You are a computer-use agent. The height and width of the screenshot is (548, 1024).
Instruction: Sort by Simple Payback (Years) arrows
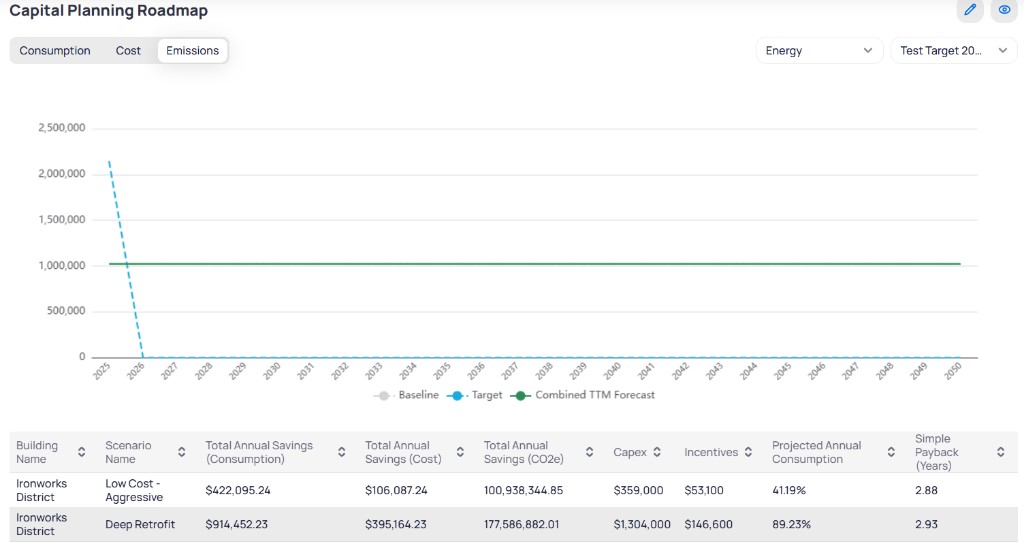(x=1000, y=452)
